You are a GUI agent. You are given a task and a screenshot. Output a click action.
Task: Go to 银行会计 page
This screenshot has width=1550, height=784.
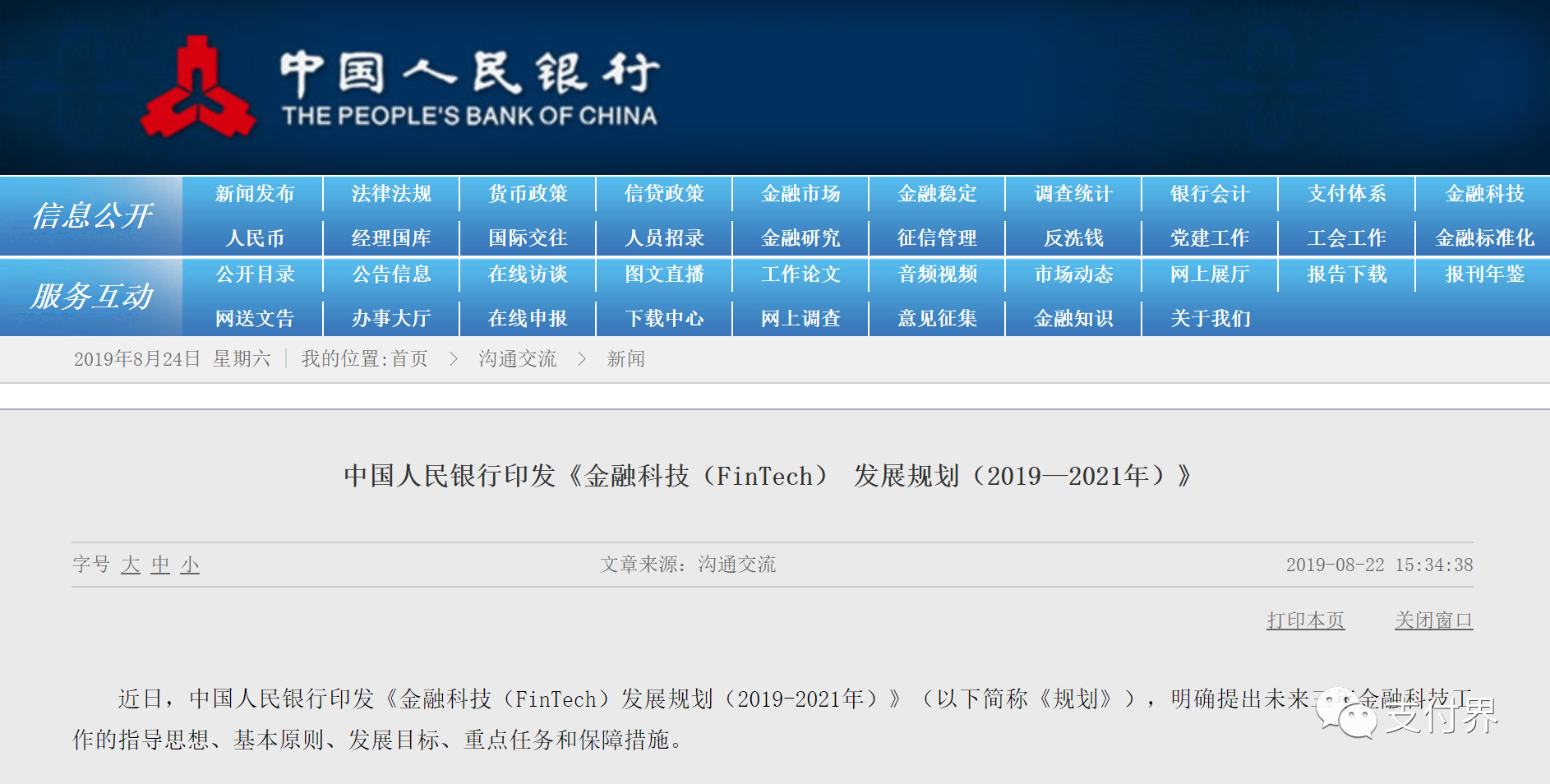[x=1210, y=194]
